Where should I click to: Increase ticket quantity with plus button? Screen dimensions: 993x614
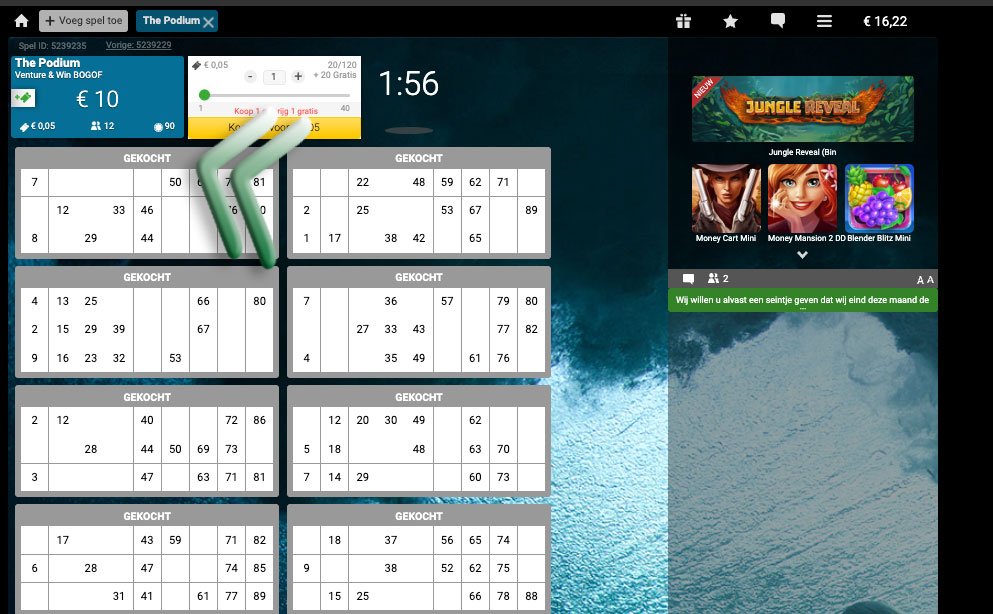pos(298,77)
